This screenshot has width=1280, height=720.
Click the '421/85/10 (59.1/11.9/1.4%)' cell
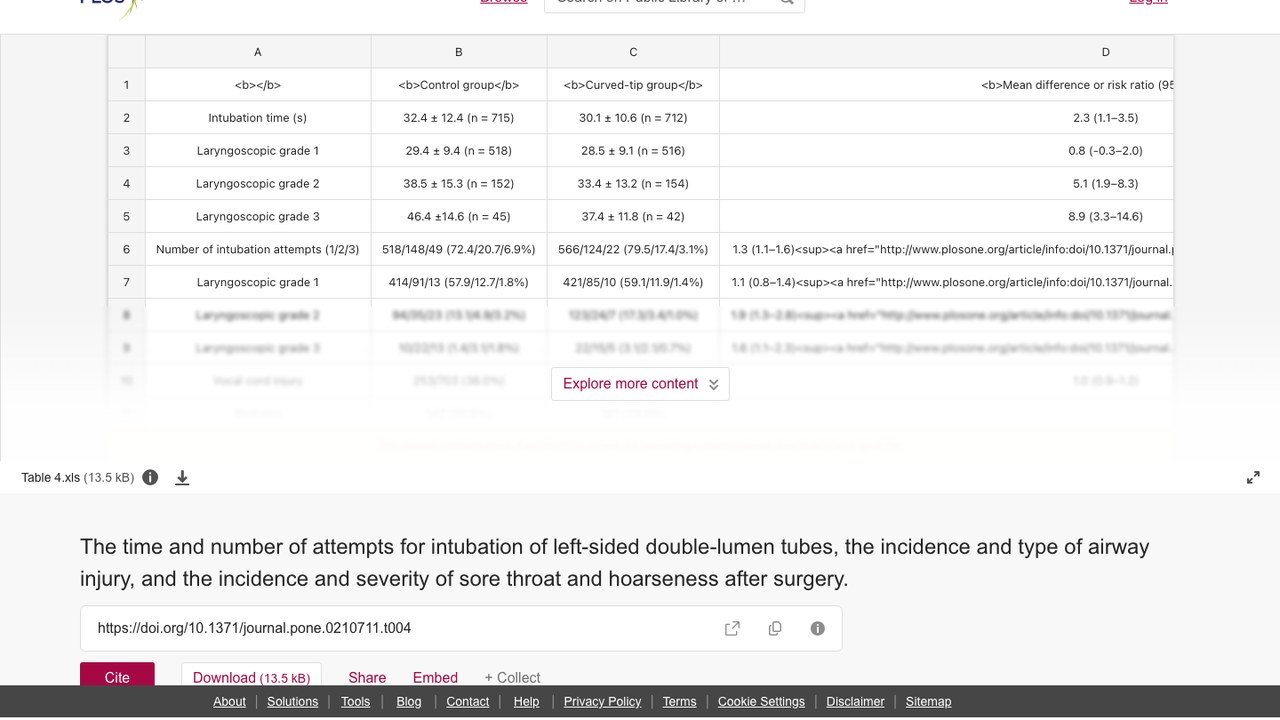(633, 282)
